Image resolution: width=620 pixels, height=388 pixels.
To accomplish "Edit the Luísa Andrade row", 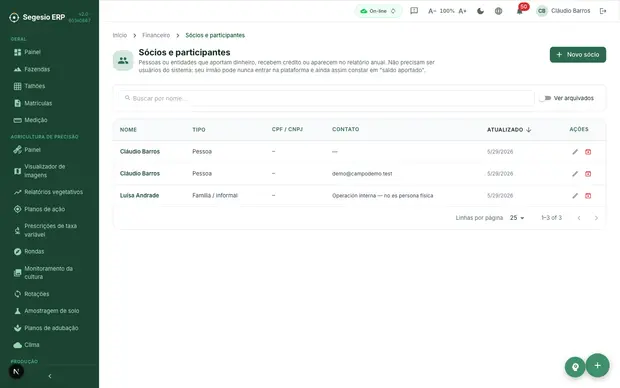I will [575, 196].
